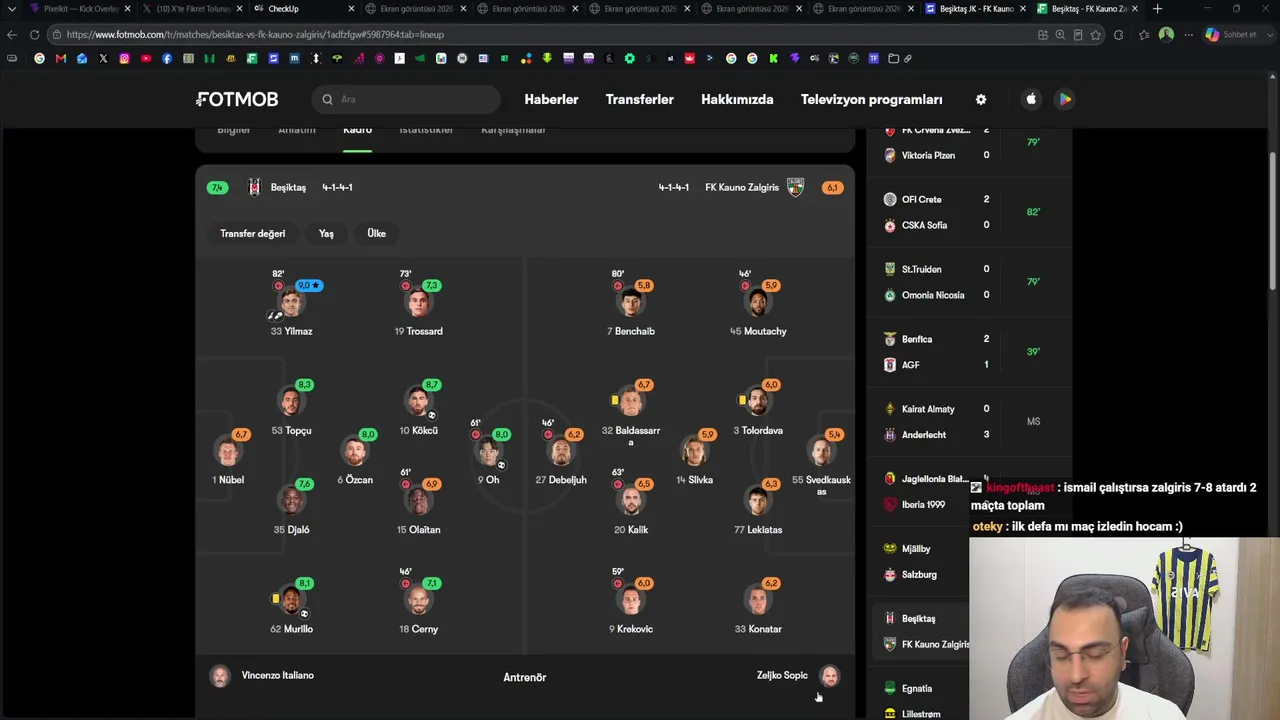Open the Transferler menu
Image resolution: width=1280 pixels, height=720 pixels.
[x=639, y=99]
